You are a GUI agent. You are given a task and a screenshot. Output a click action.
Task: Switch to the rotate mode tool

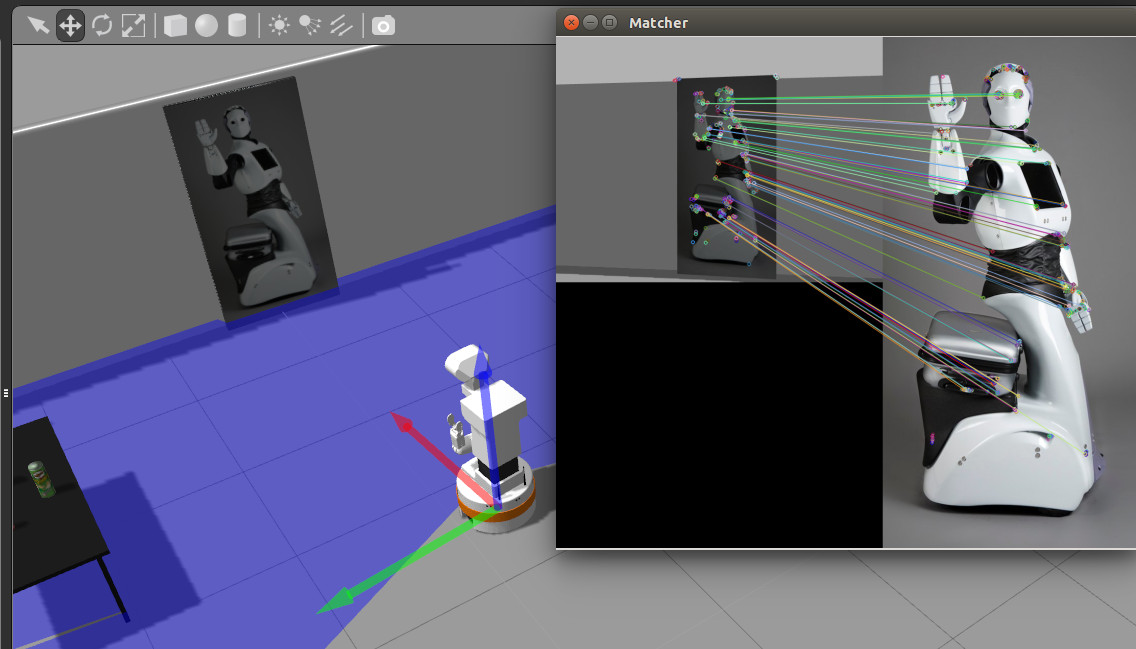coord(102,25)
